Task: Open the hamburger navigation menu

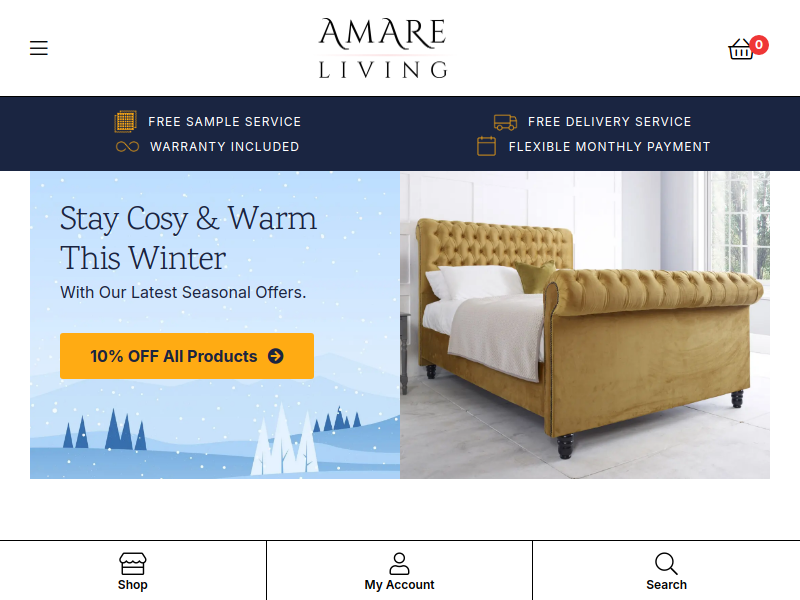Action: click(x=39, y=48)
